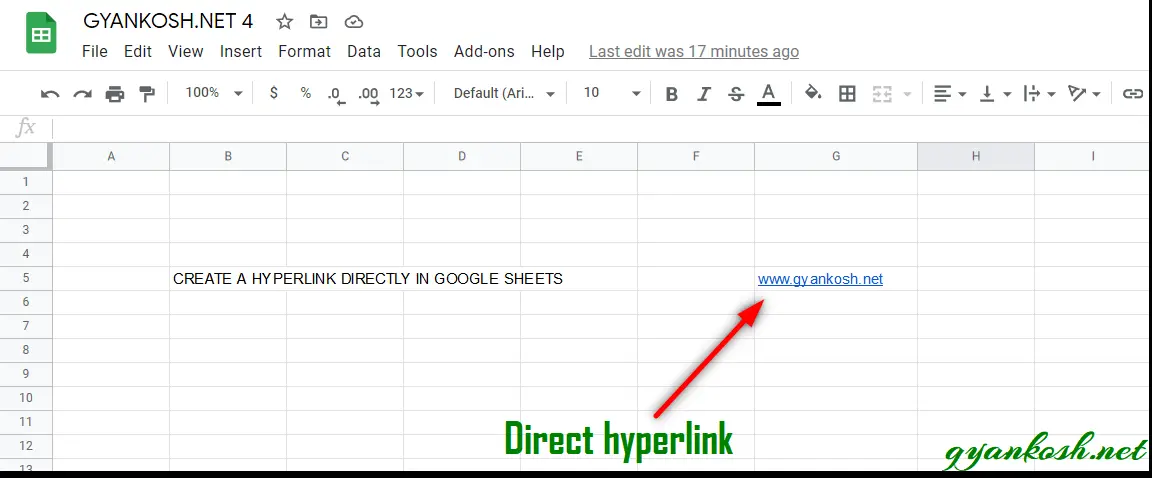Screen dimensions: 1152x478
Task: Toggle bold formatting
Action: tap(671, 94)
